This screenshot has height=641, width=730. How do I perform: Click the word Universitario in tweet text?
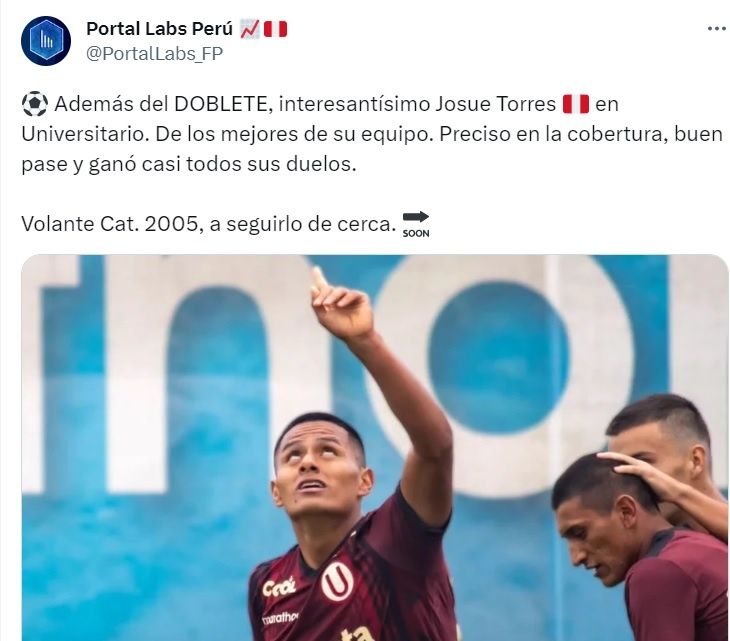(x=85, y=134)
